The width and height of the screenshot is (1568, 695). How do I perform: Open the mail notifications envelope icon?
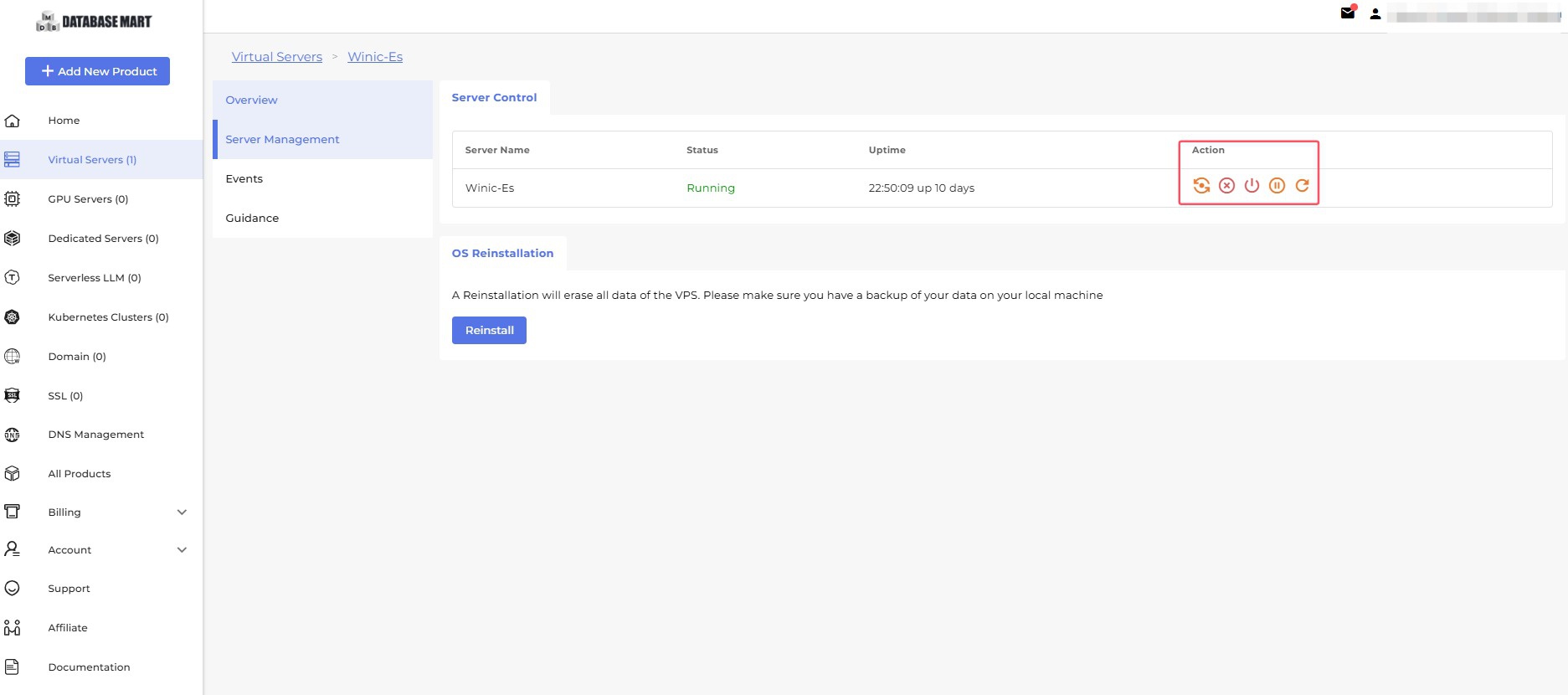pos(1348,13)
